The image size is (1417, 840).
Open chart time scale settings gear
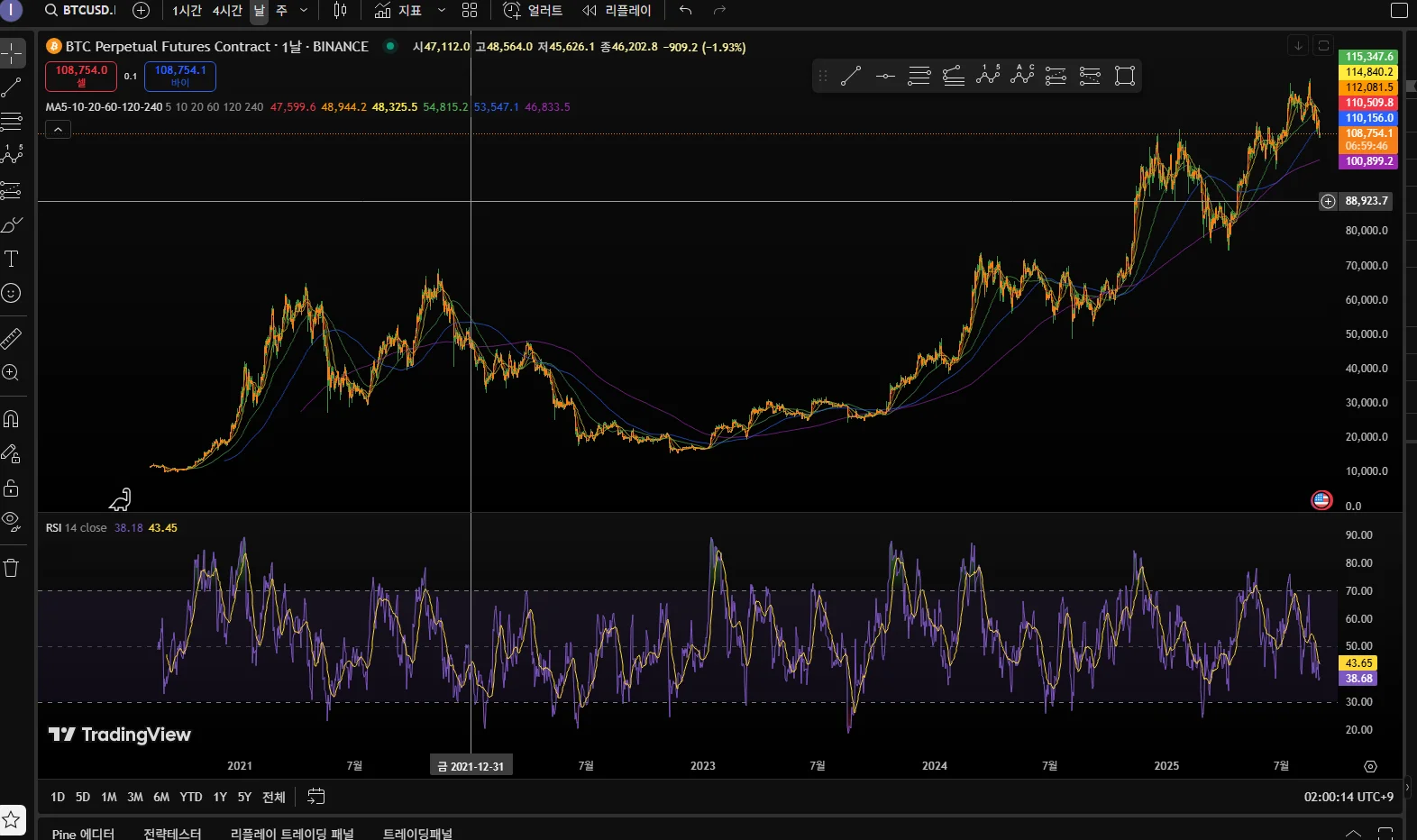[1370, 766]
